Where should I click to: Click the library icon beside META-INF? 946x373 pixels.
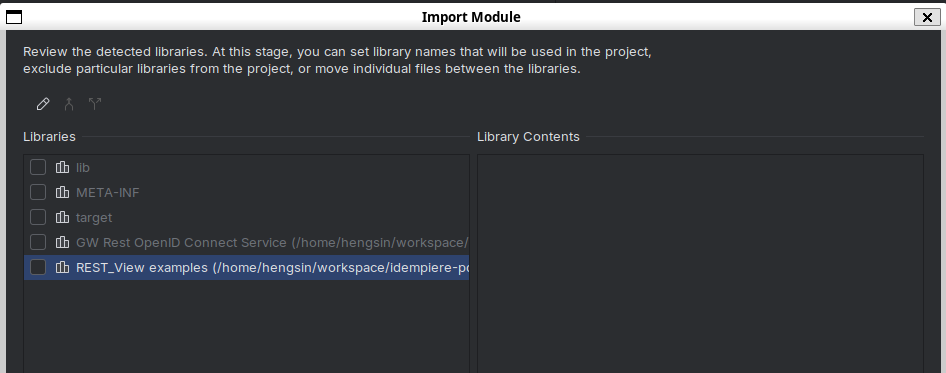[62, 192]
